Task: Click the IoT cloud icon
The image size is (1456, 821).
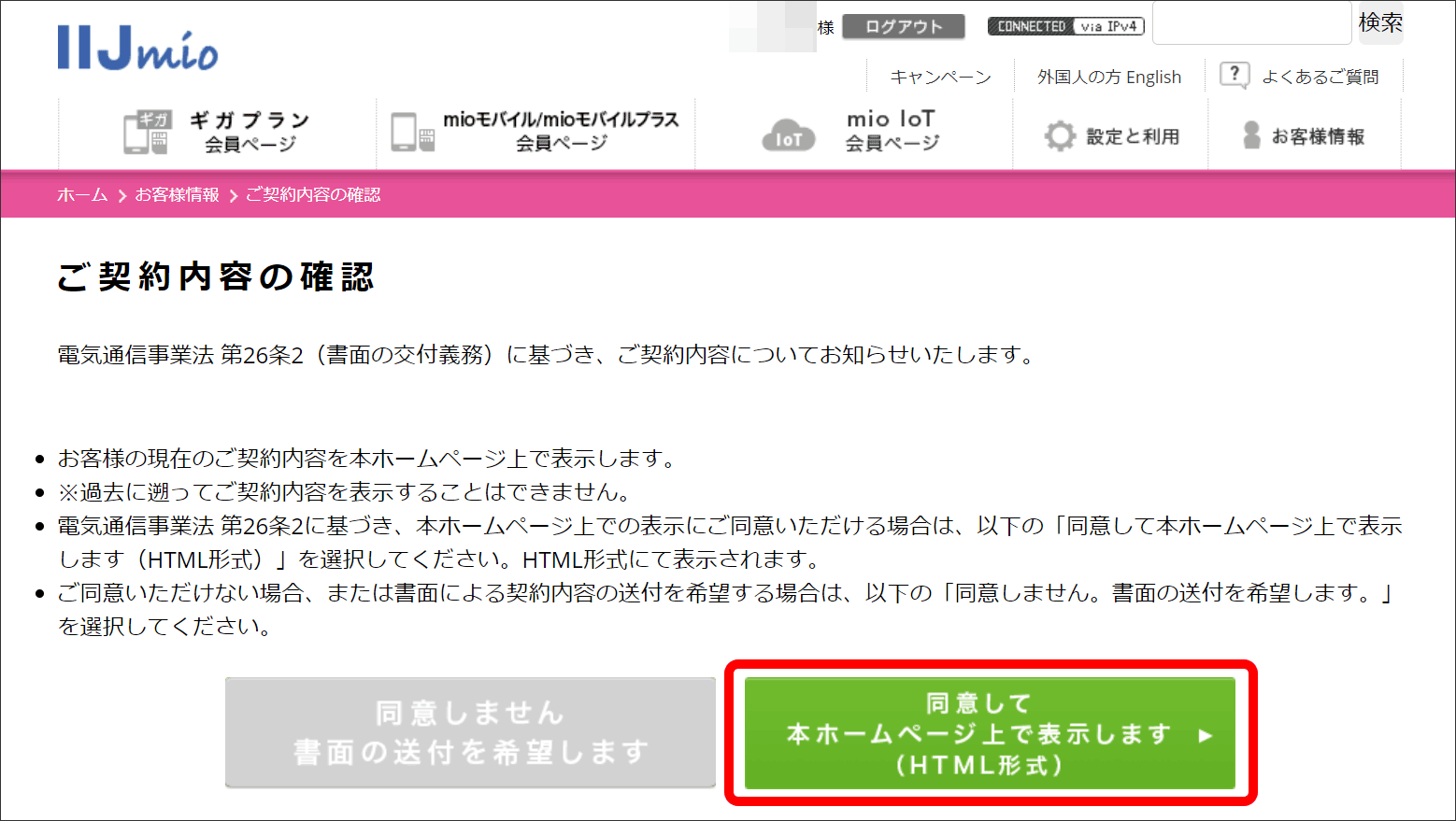Action: pyautogui.click(x=788, y=136)
